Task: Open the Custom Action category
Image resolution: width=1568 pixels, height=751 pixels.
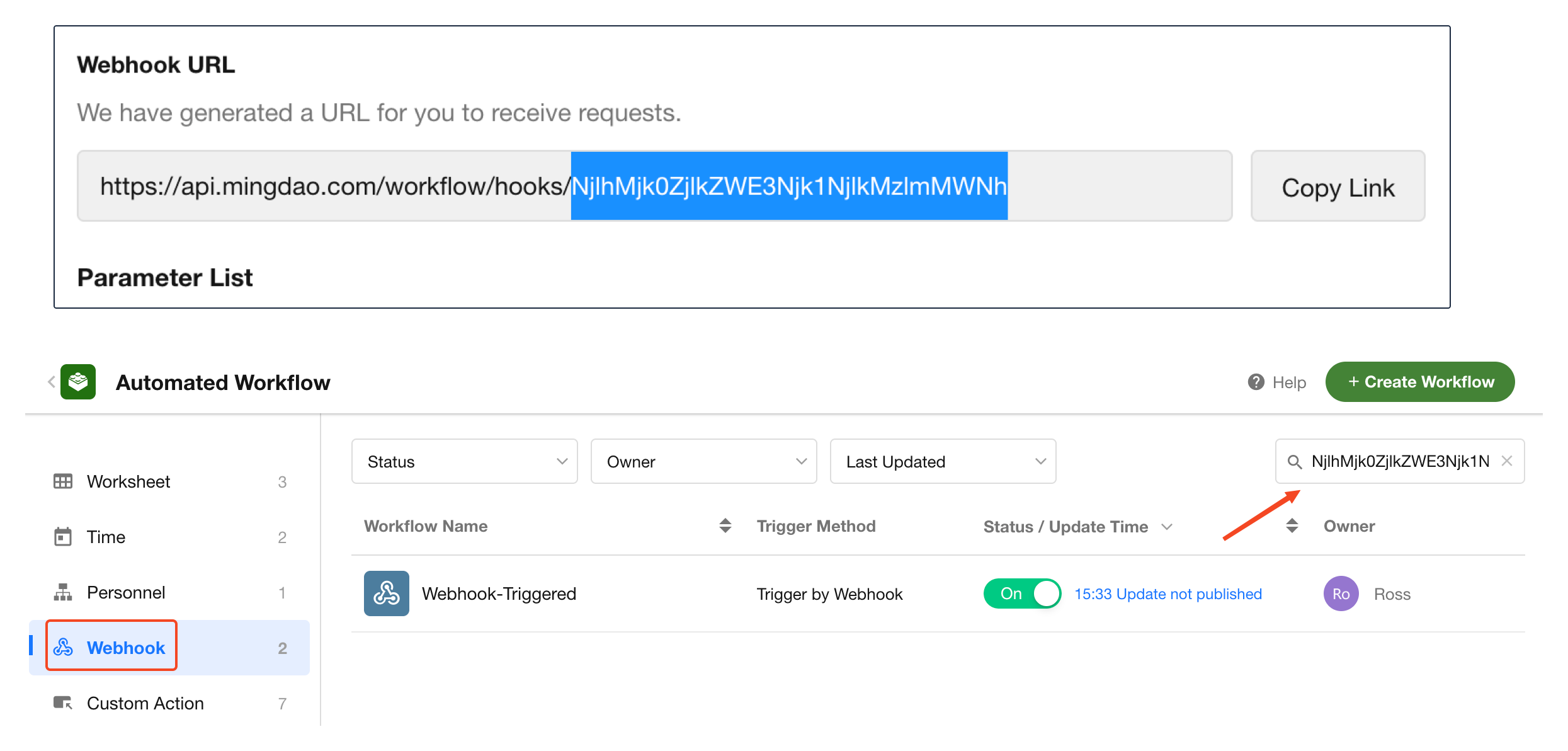Action: coord(145,703)
